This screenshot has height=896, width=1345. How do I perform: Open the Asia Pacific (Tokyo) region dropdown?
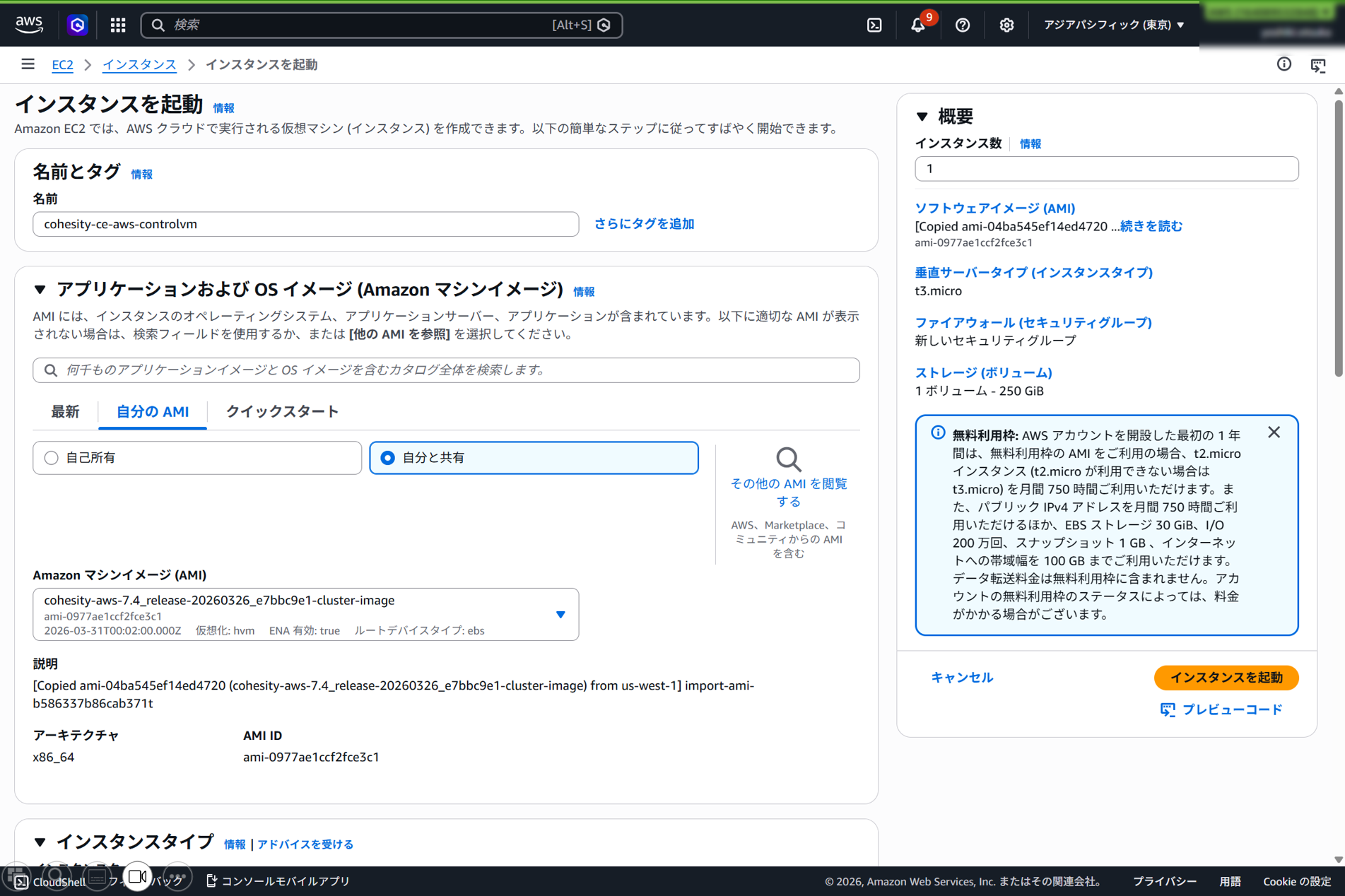[x=1115, y=25]
